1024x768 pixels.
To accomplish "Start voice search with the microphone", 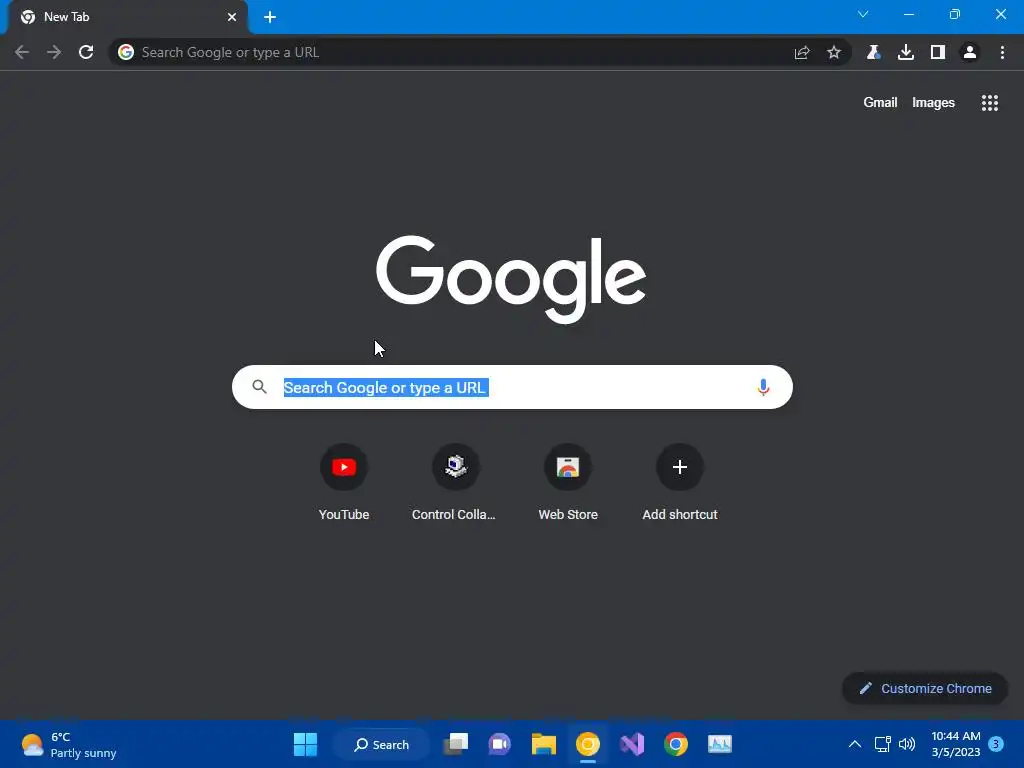I will coord(763,387).
